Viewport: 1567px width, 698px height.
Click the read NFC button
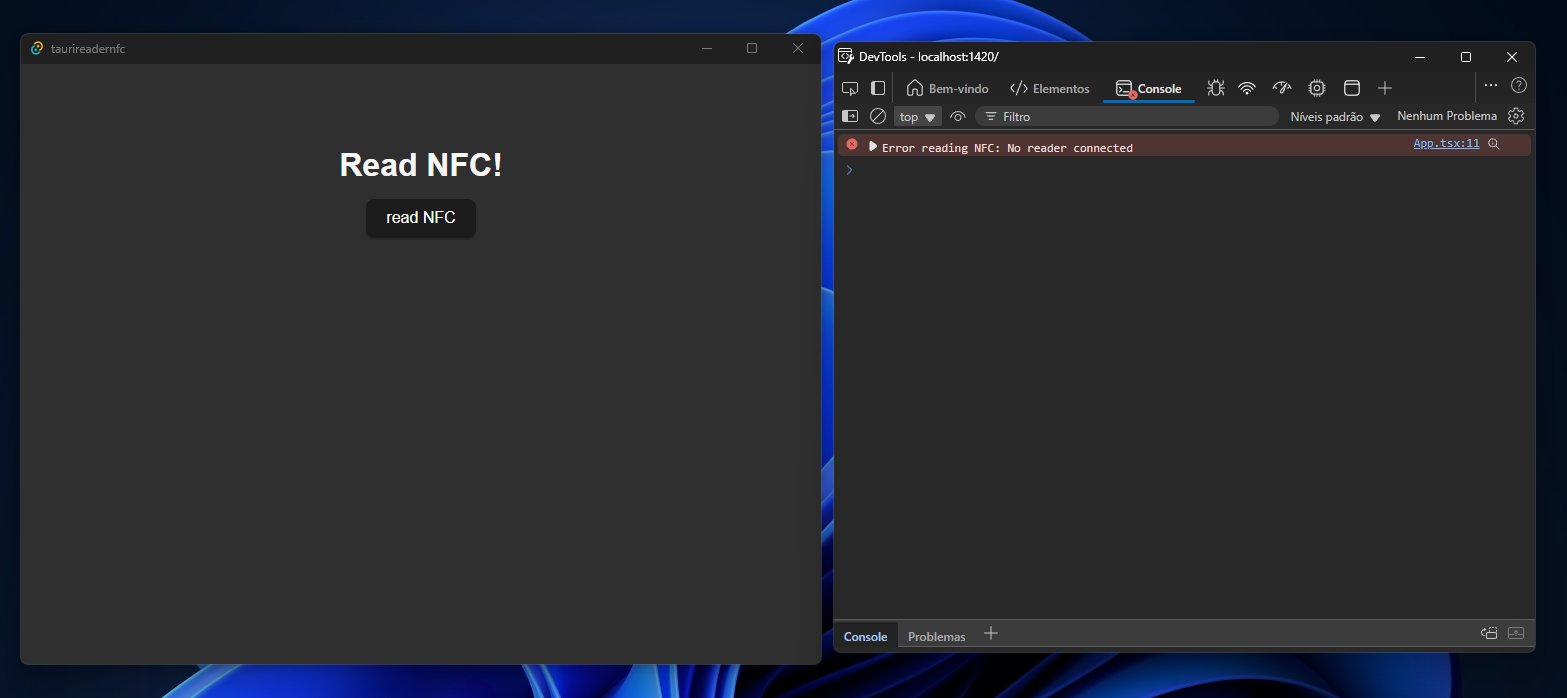point(421,218)
